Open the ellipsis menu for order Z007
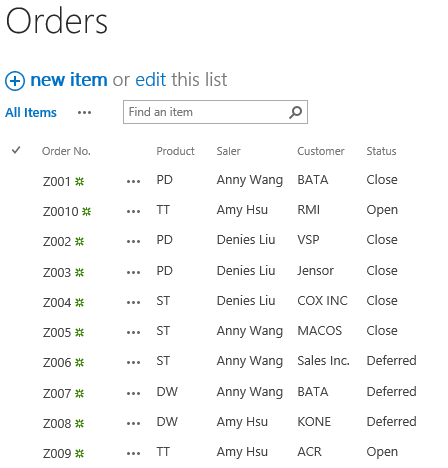The height and width of the screenshot is (468, 448). click(133, 394)
